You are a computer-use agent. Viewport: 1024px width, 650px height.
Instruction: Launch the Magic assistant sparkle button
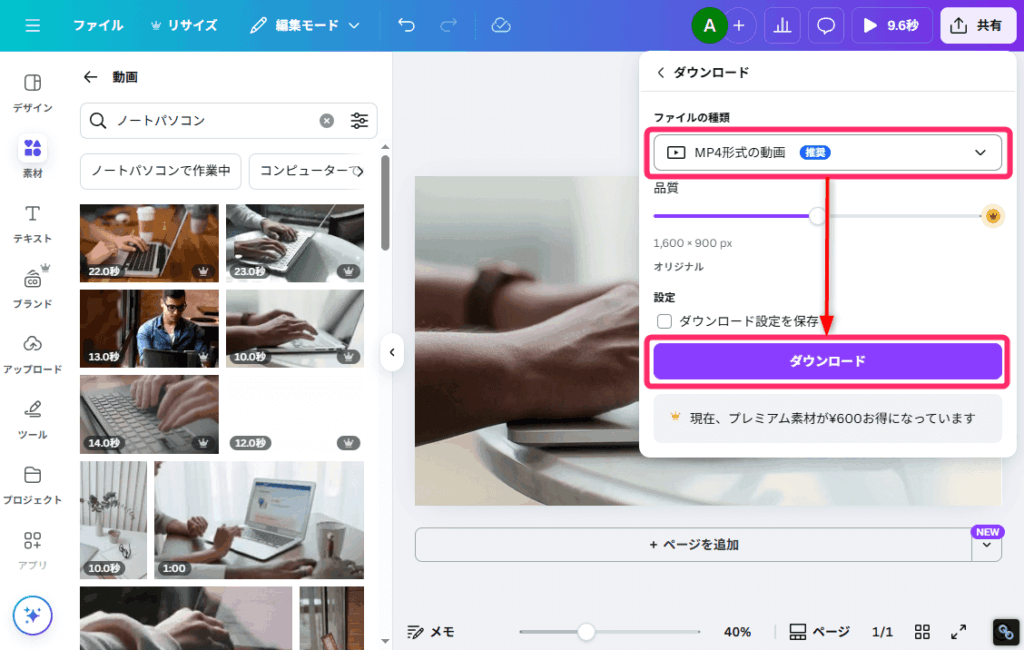pyautogui.click(x=32, y=615)
